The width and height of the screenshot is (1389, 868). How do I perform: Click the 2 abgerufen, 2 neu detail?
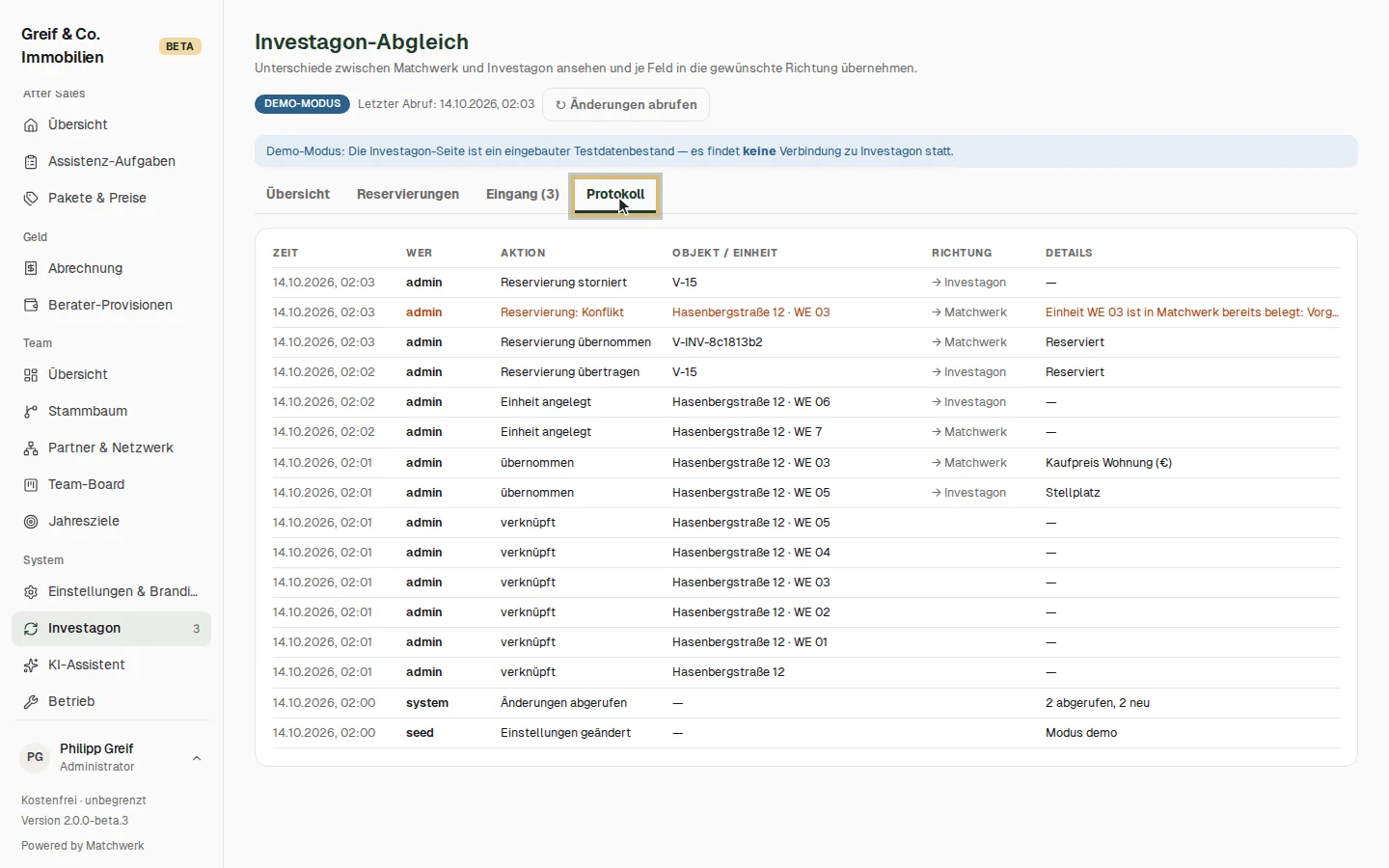(1098, 703)
